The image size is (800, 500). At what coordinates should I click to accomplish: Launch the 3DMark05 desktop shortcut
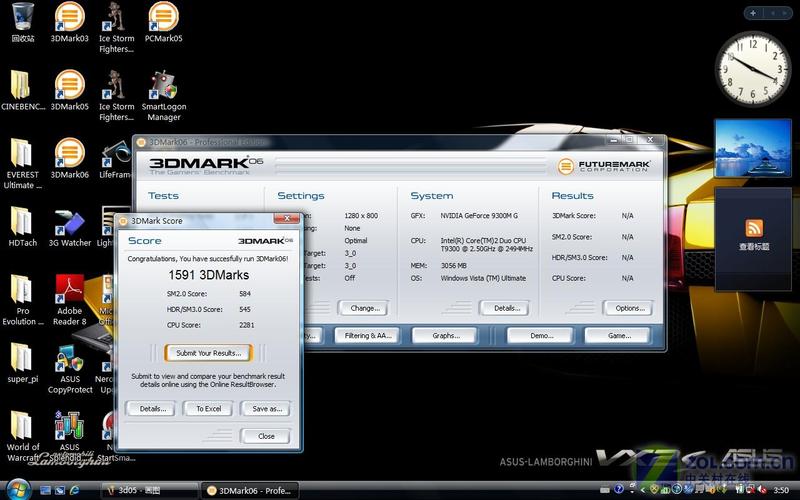click(69, 90)
